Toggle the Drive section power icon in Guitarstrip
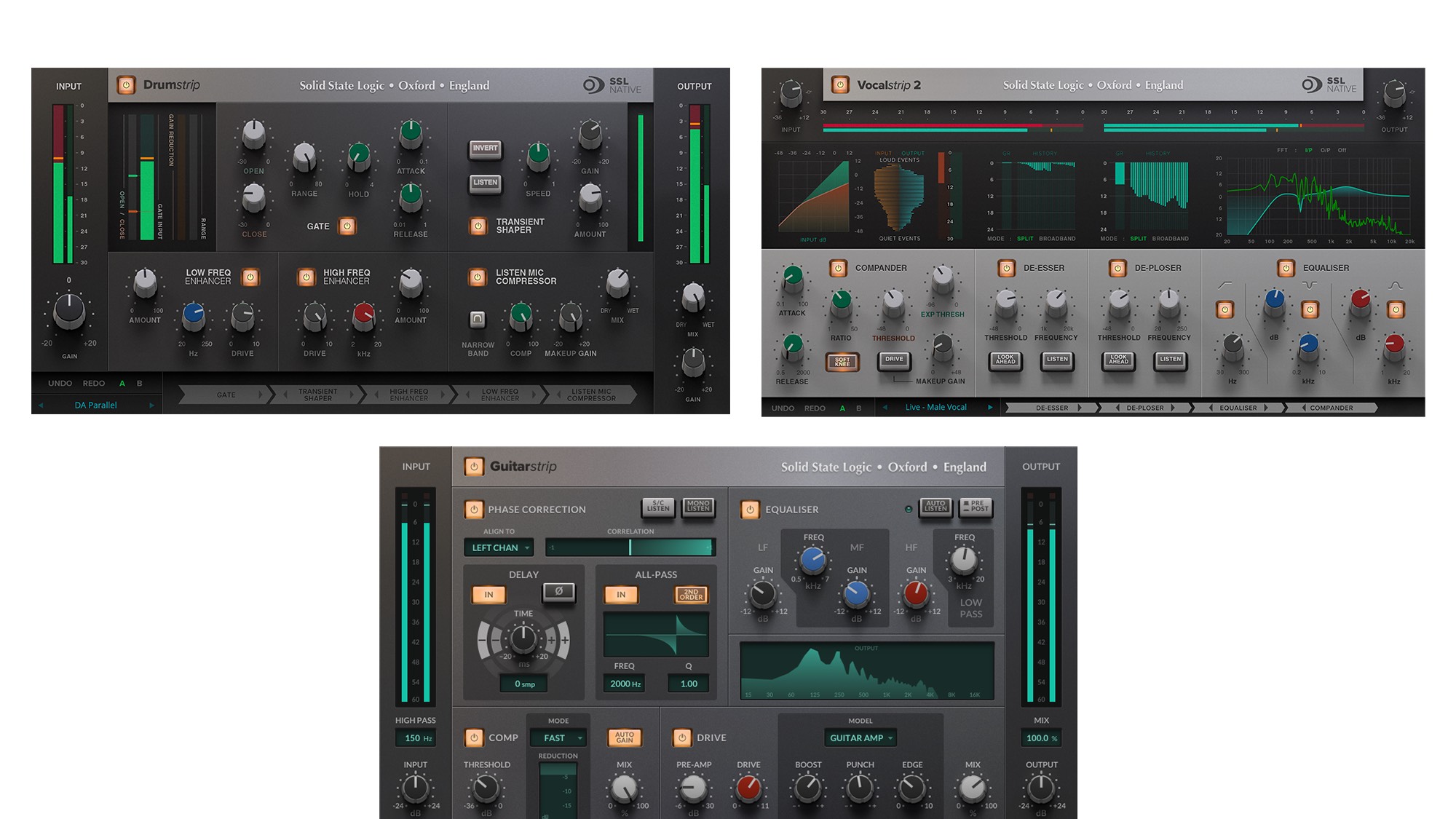This screenshot has height=819, width=1456. [x=683, y=737]
